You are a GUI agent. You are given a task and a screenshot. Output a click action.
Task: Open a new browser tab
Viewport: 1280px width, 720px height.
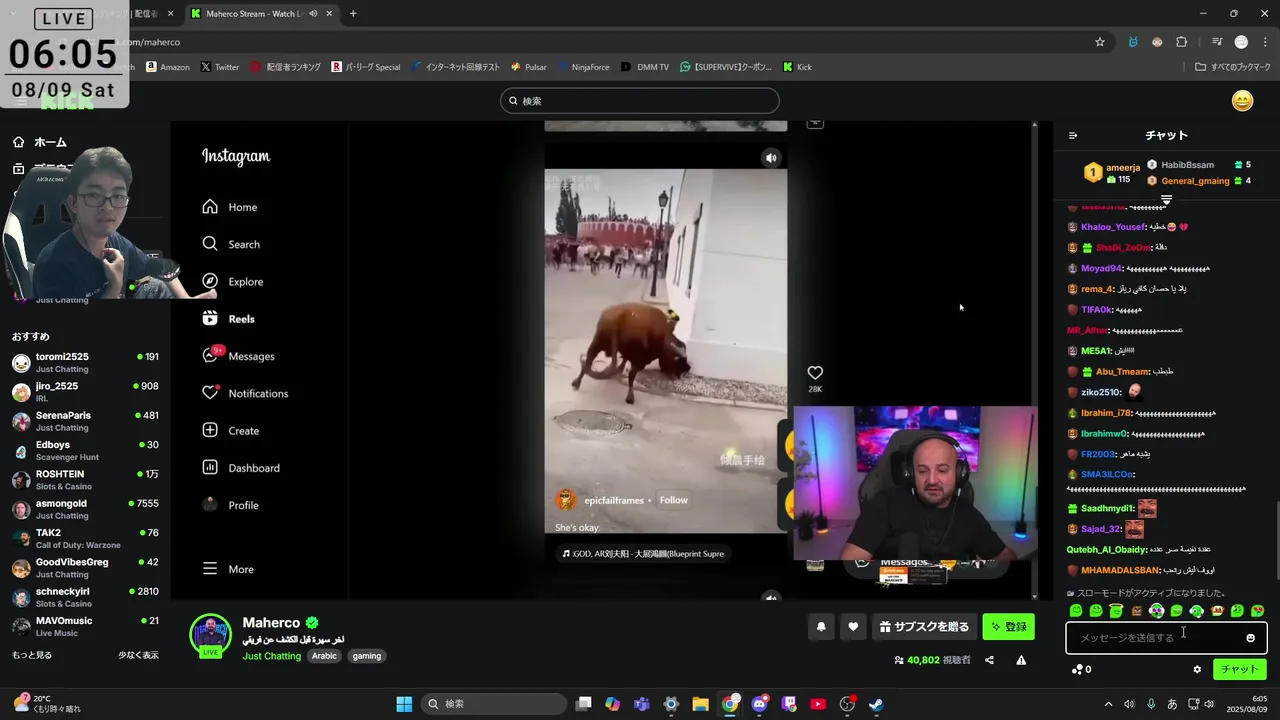pos(353,14)
